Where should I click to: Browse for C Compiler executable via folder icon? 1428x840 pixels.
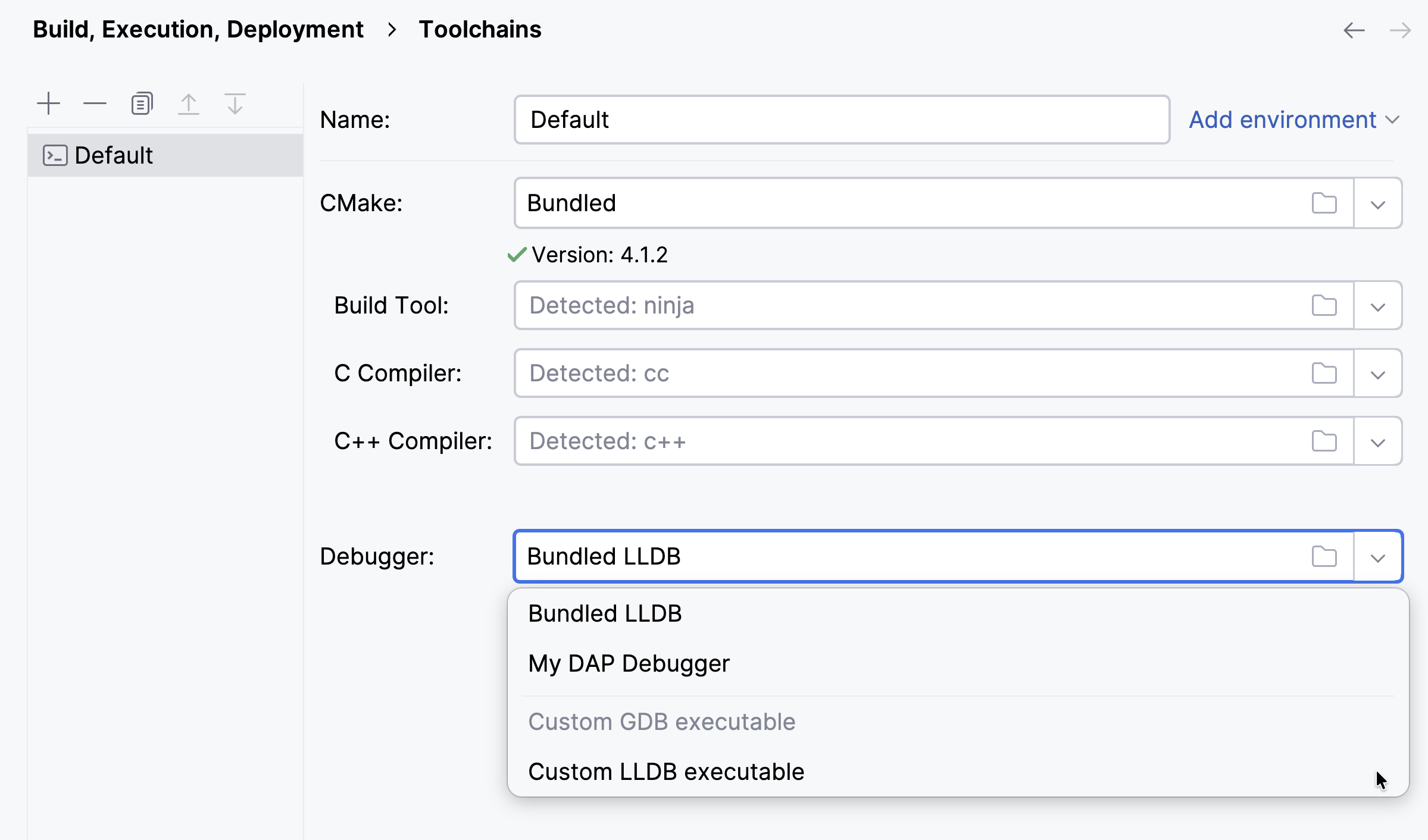tap(1324, 373)
